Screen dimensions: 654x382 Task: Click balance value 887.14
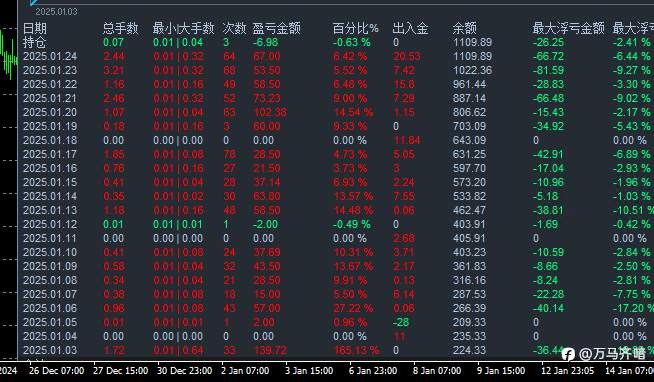pos(469,98)
